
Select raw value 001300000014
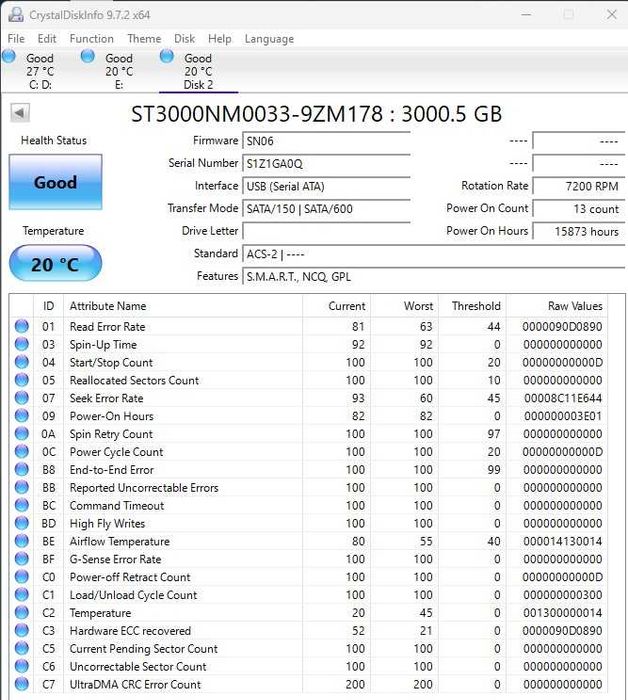click(x=563, y=613)
